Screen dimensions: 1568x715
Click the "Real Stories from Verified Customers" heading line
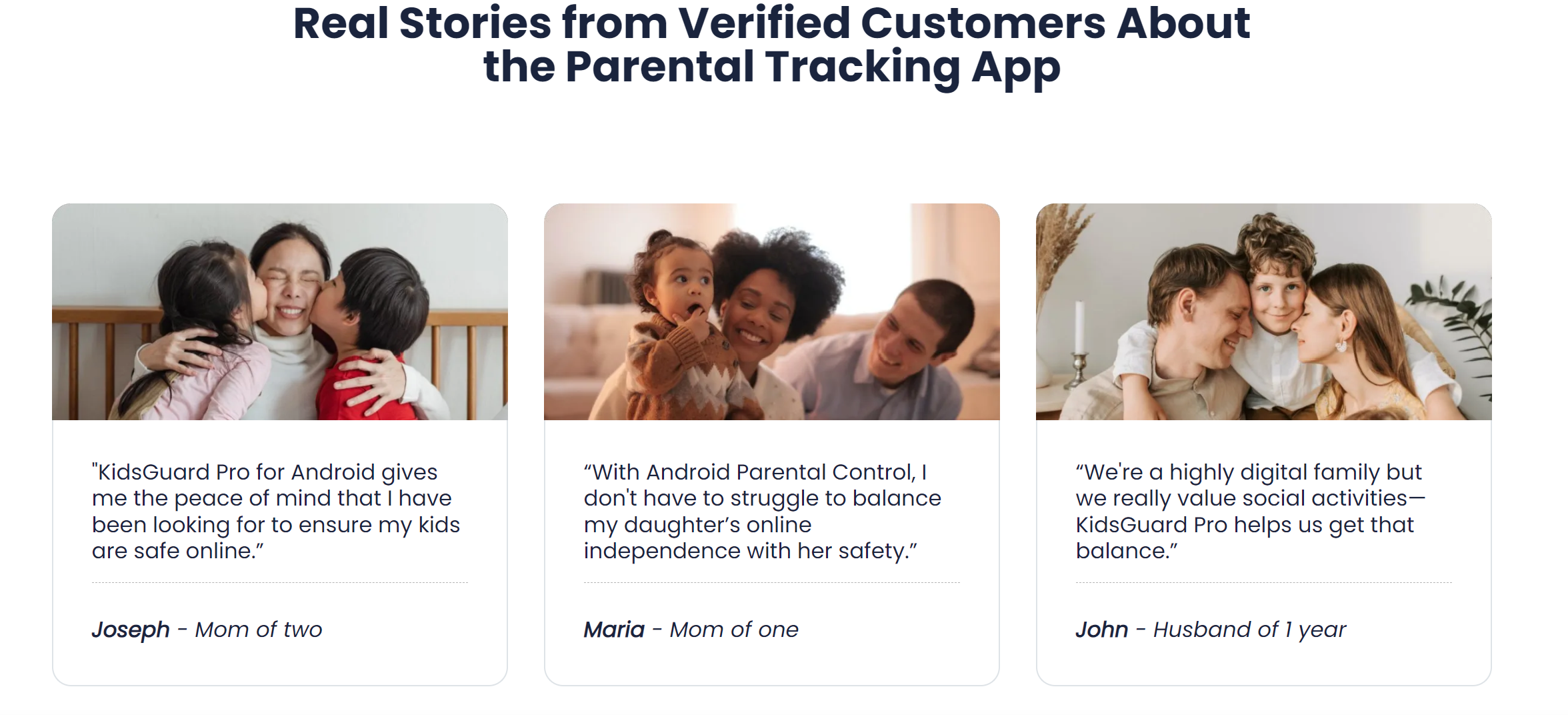(771, 24)
